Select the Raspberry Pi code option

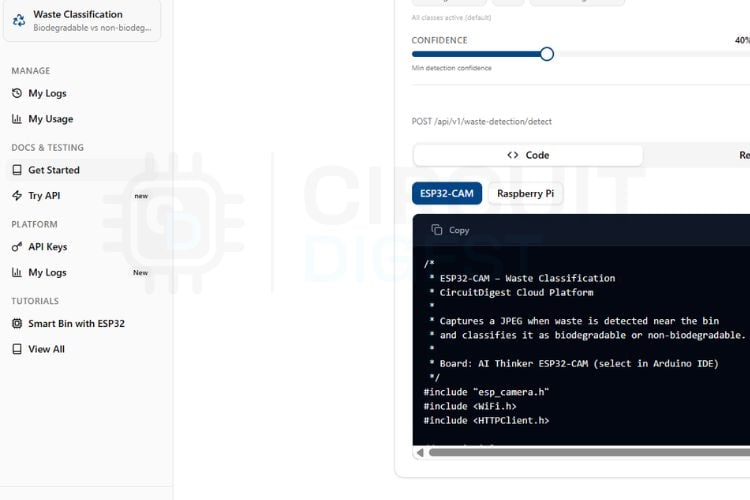click(525, 193)
